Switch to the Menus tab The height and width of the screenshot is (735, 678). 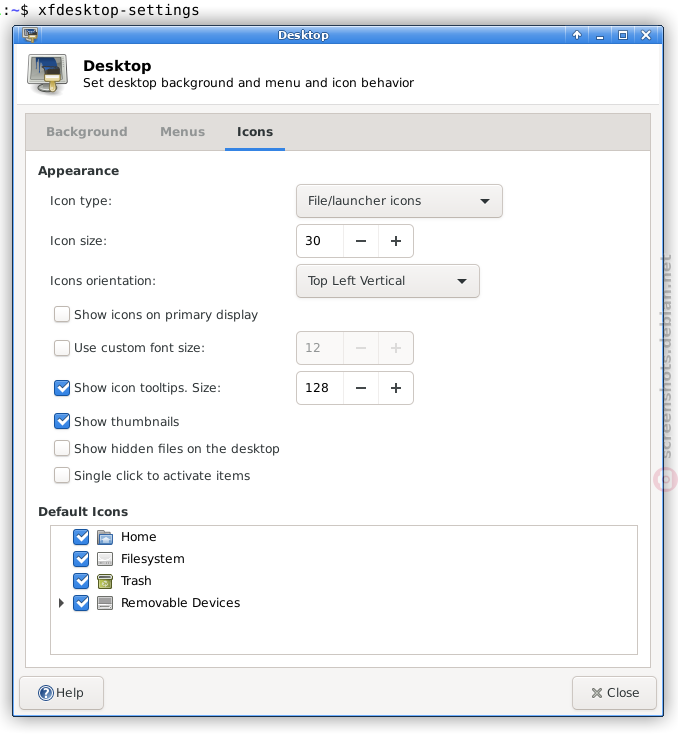[x=182, y=132]
